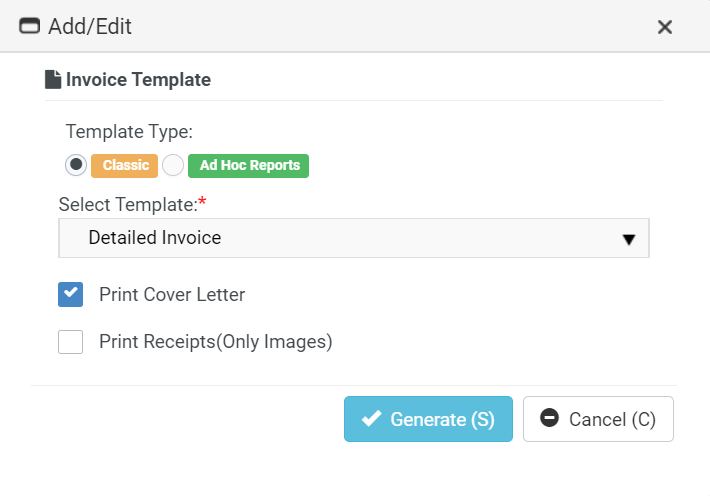Uncheck the Print Cover Letter checkbox
The height and width of the screenshot is (496, 710).
click(x=71, y=294)
